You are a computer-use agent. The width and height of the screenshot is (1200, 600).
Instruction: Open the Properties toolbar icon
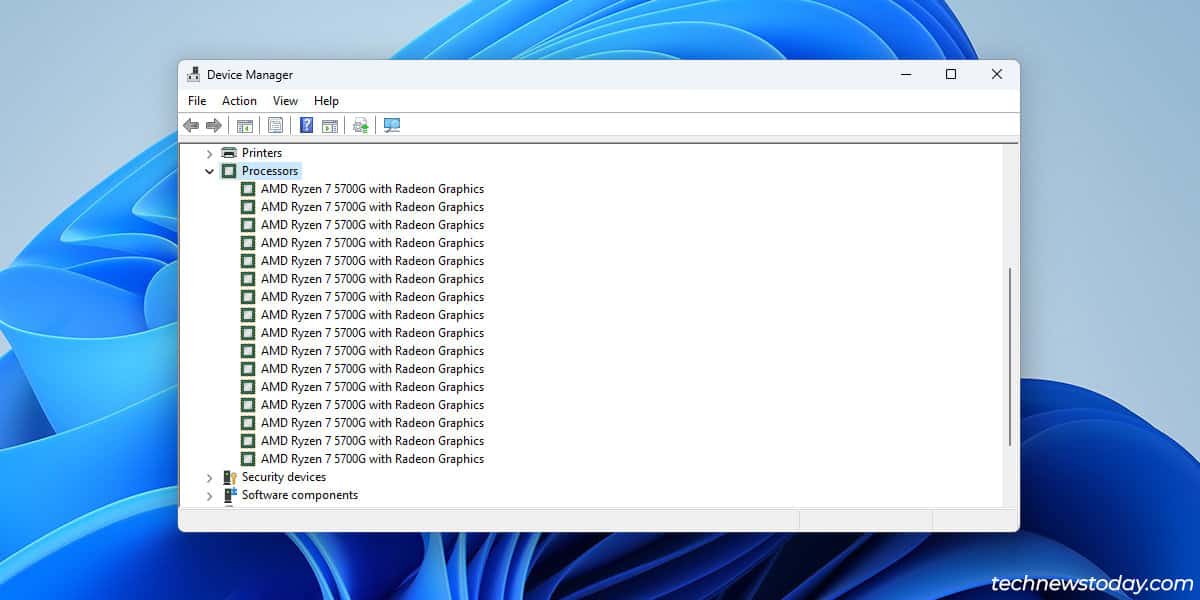(275, 124)
